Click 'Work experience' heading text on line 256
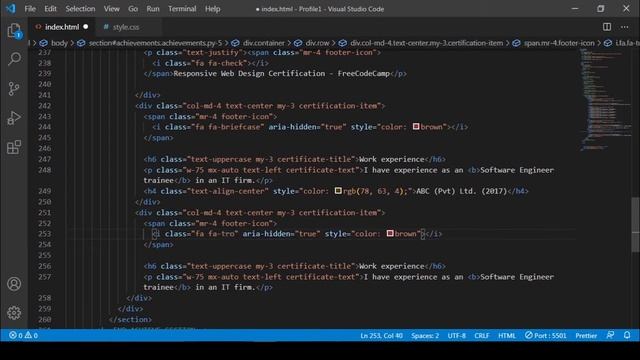Viewport: 640px width, 360px height. point(392,266)
